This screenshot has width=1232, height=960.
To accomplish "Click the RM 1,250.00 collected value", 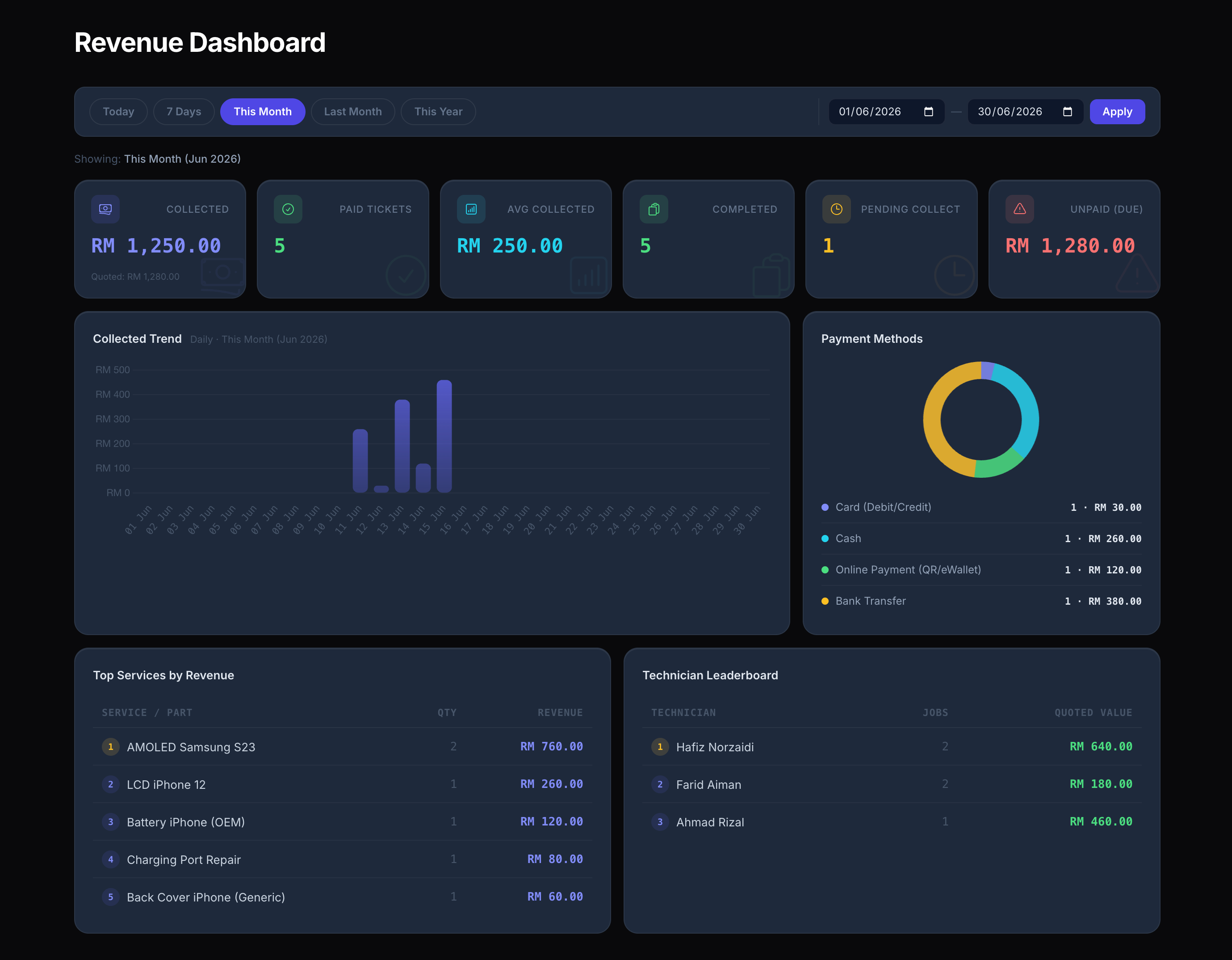I will tap(156, 245).
